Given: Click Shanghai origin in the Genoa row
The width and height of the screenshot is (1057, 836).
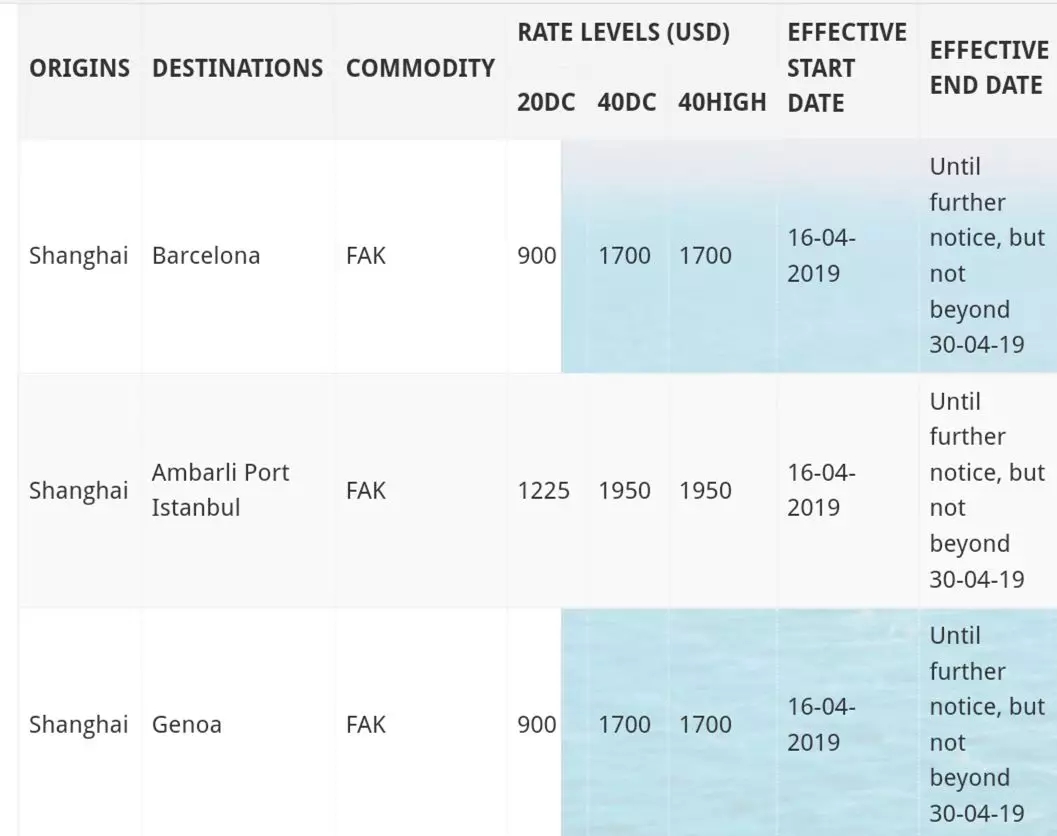Looking at the screenshot, I should [x=78, y=725].
